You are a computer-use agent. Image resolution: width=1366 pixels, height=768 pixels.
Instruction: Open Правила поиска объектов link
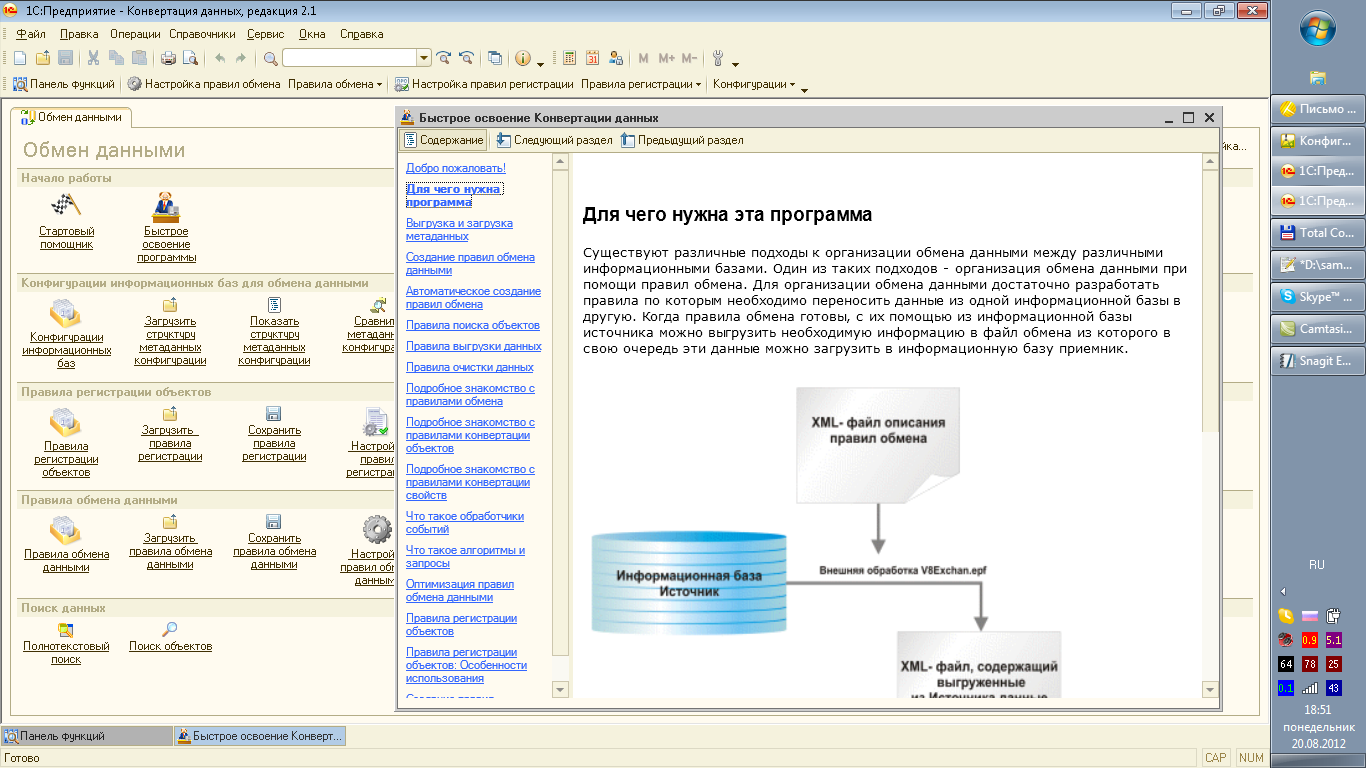pyautogui.click(x=473, y=325)
